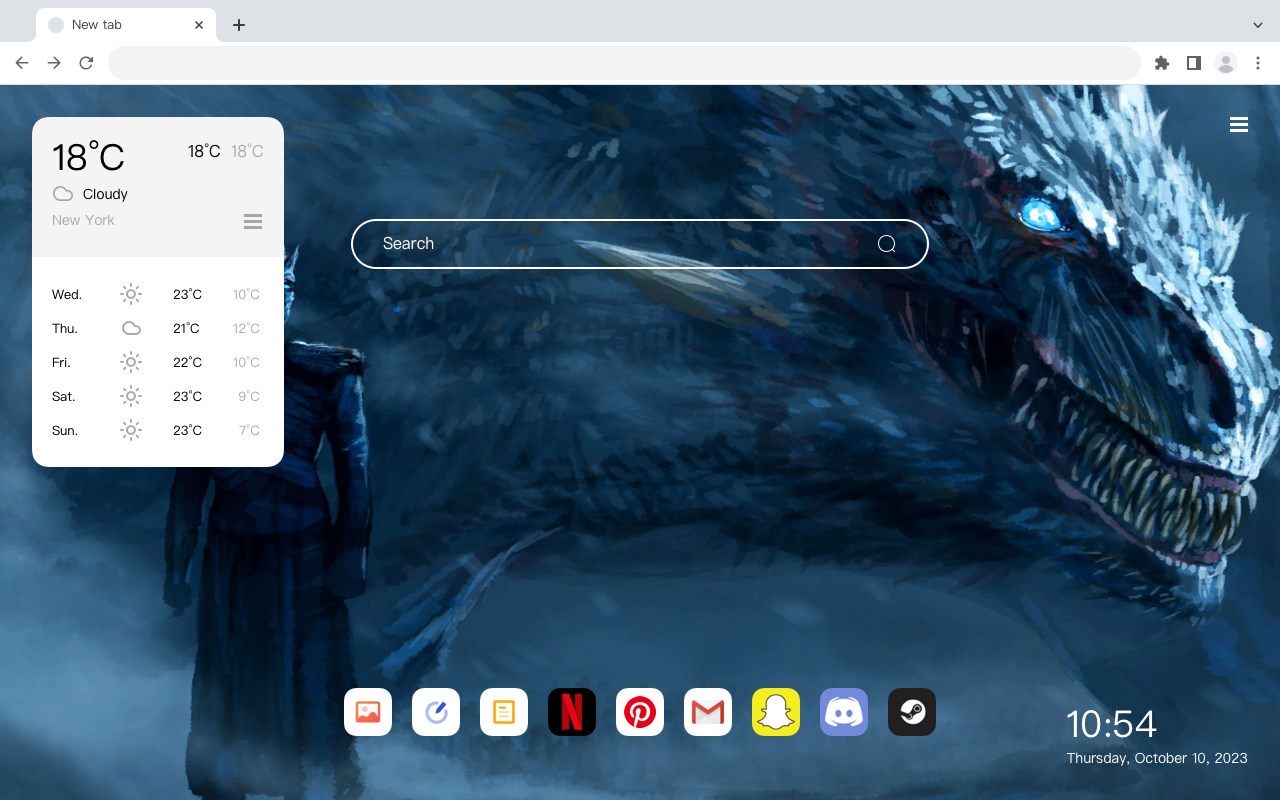Select the Thu. forecast day label

[x=65, y=329]
